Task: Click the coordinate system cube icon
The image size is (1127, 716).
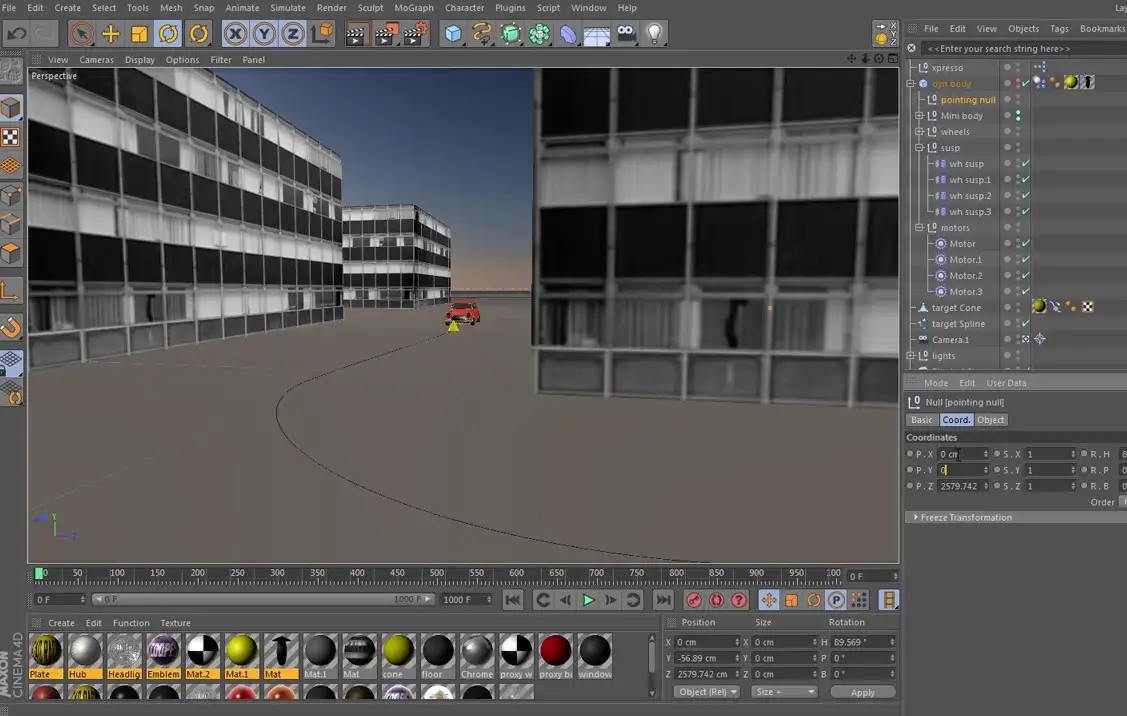Action: coord(323,34)
